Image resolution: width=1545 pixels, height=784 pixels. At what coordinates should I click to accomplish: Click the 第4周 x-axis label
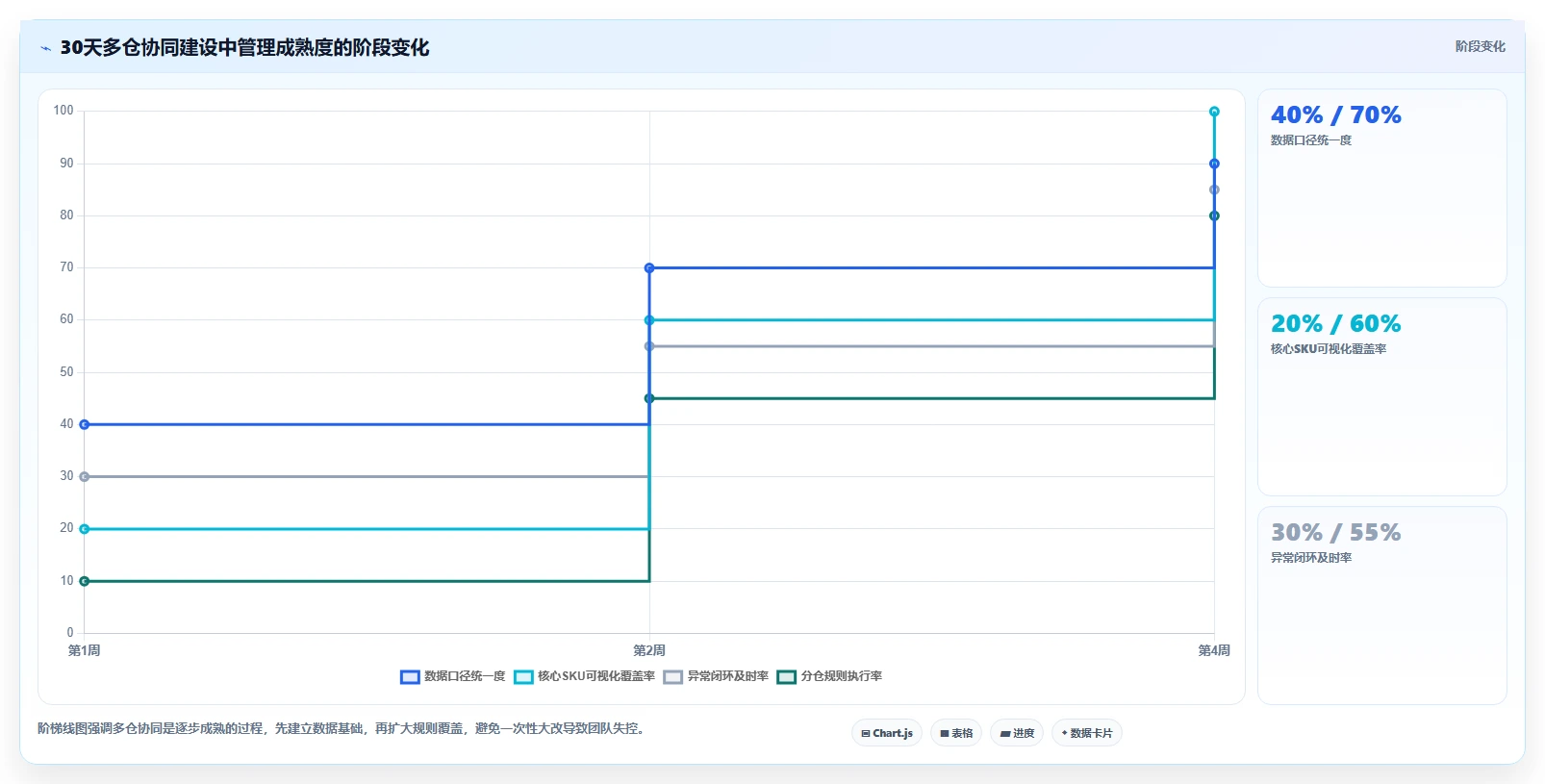1214,650
